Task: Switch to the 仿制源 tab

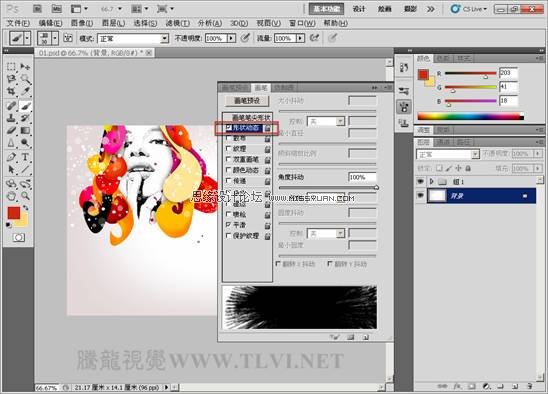Action: point(283,87)
